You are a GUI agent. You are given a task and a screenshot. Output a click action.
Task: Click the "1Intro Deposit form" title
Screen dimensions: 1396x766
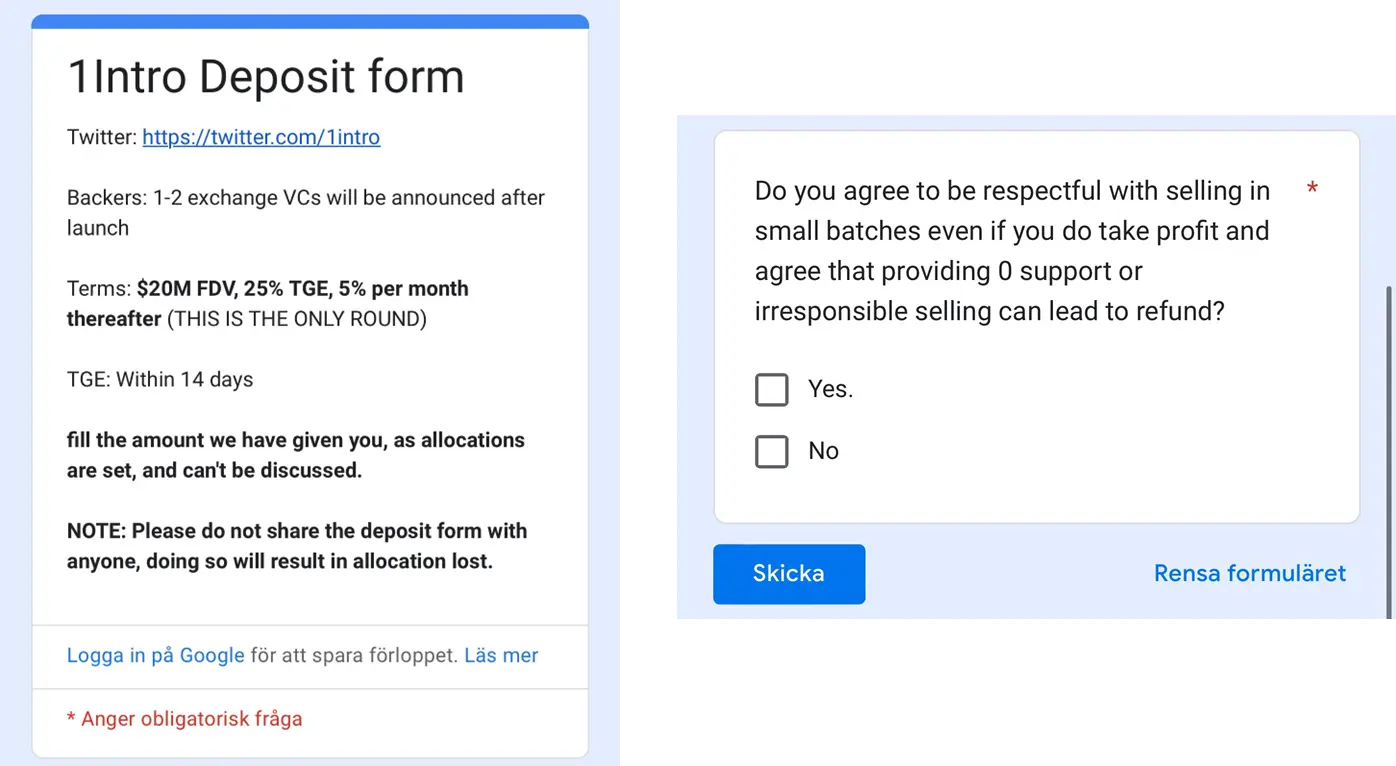coord(265,77)
